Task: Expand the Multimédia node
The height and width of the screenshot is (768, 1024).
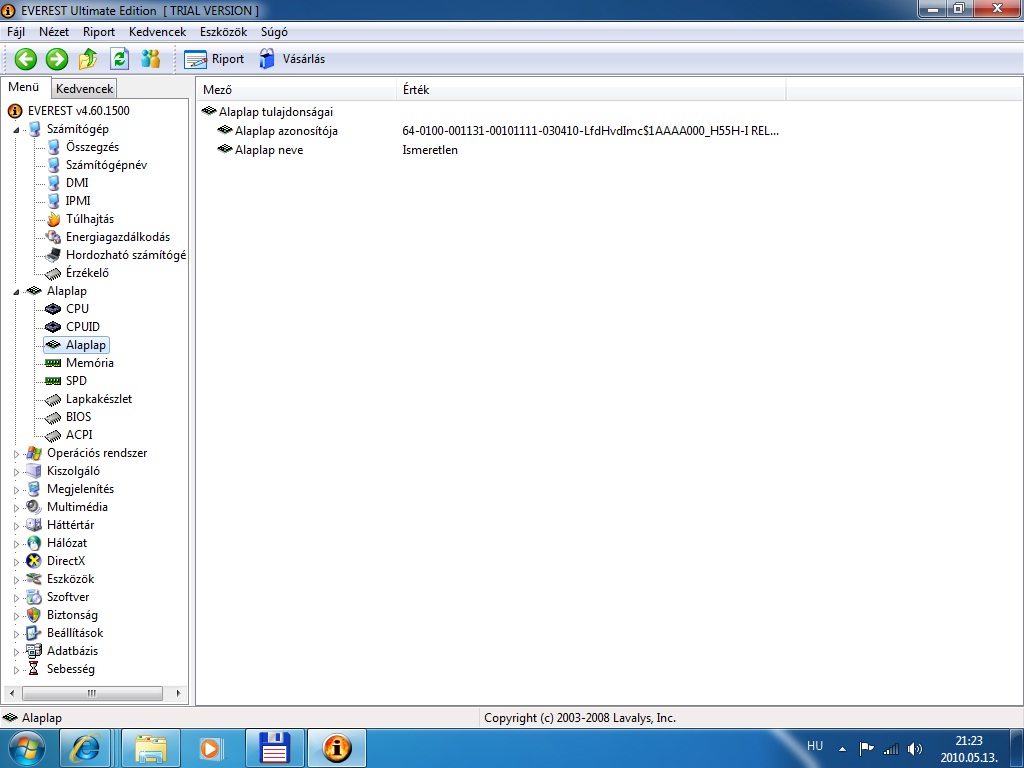Action: pos(16,507)
